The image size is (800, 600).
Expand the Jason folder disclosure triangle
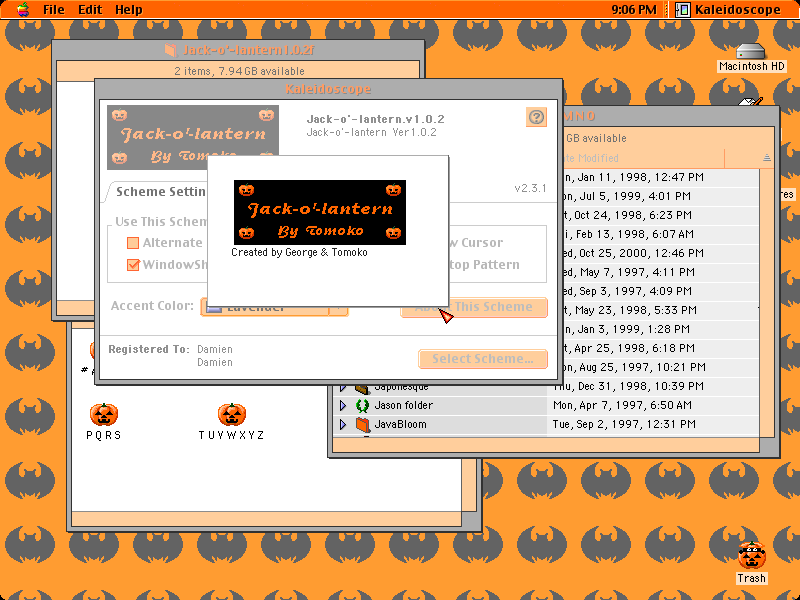click(343, 406)
